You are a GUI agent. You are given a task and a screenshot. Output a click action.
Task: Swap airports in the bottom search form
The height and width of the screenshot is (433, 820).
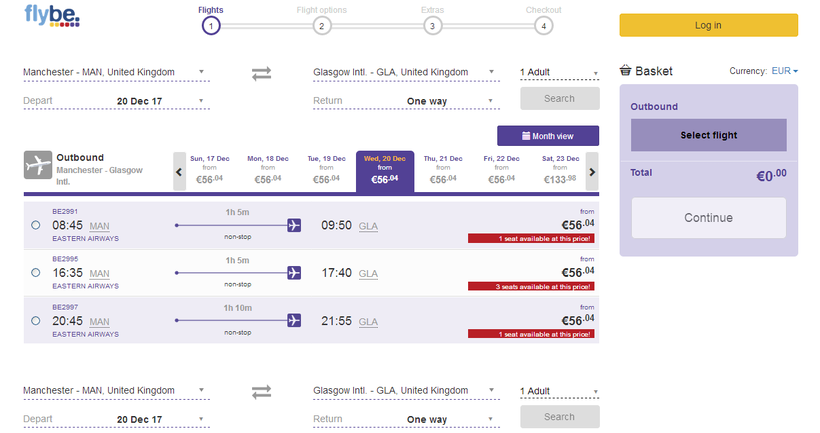pos(261,392)
